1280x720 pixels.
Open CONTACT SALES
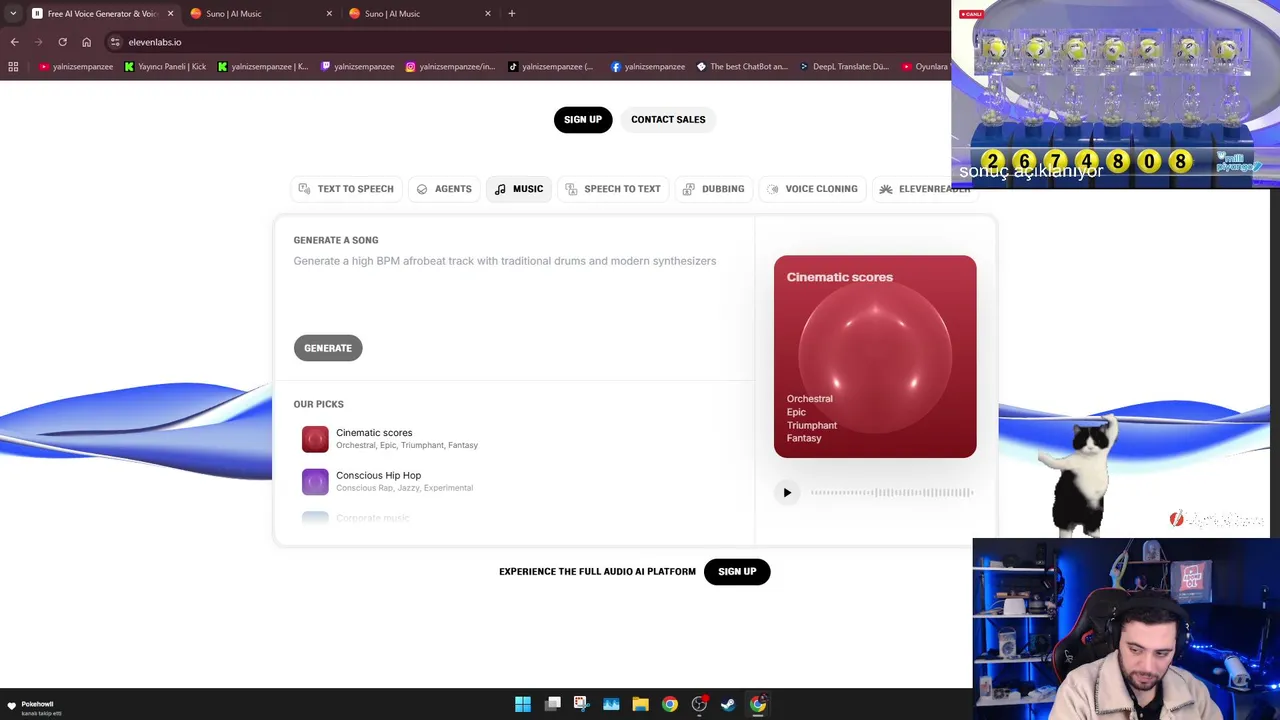(x=668, y=119)
